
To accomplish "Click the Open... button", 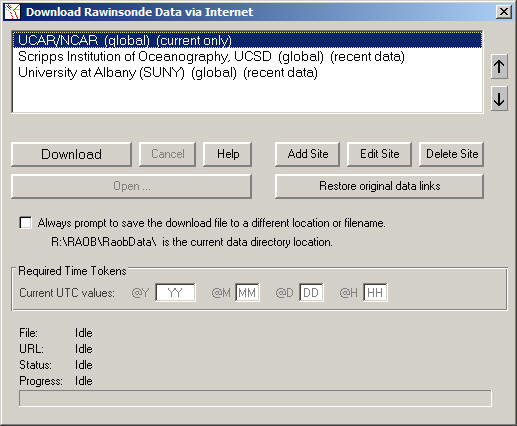I will tap(131, 186).
